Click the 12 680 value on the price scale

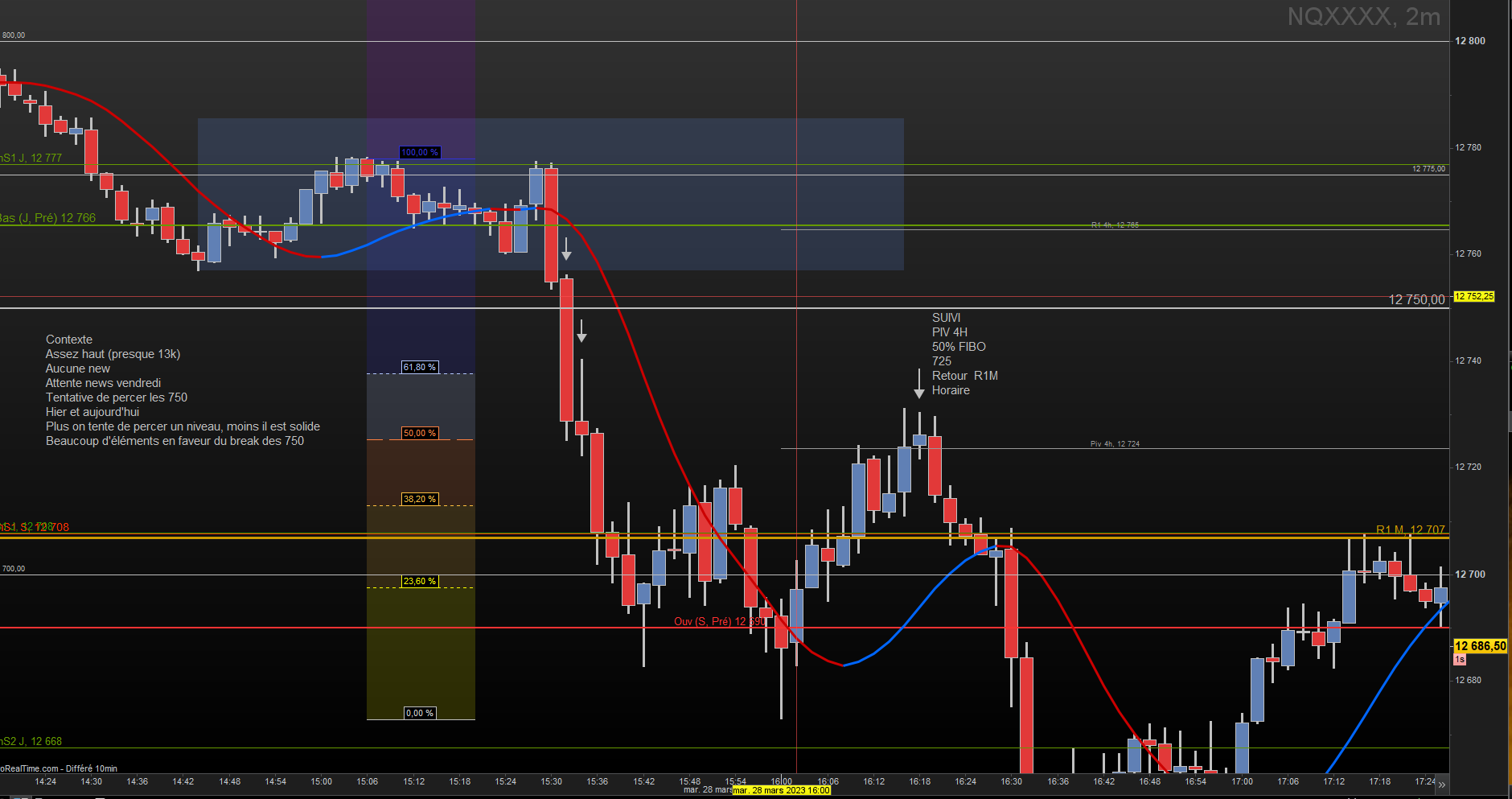click(1468, 680)
